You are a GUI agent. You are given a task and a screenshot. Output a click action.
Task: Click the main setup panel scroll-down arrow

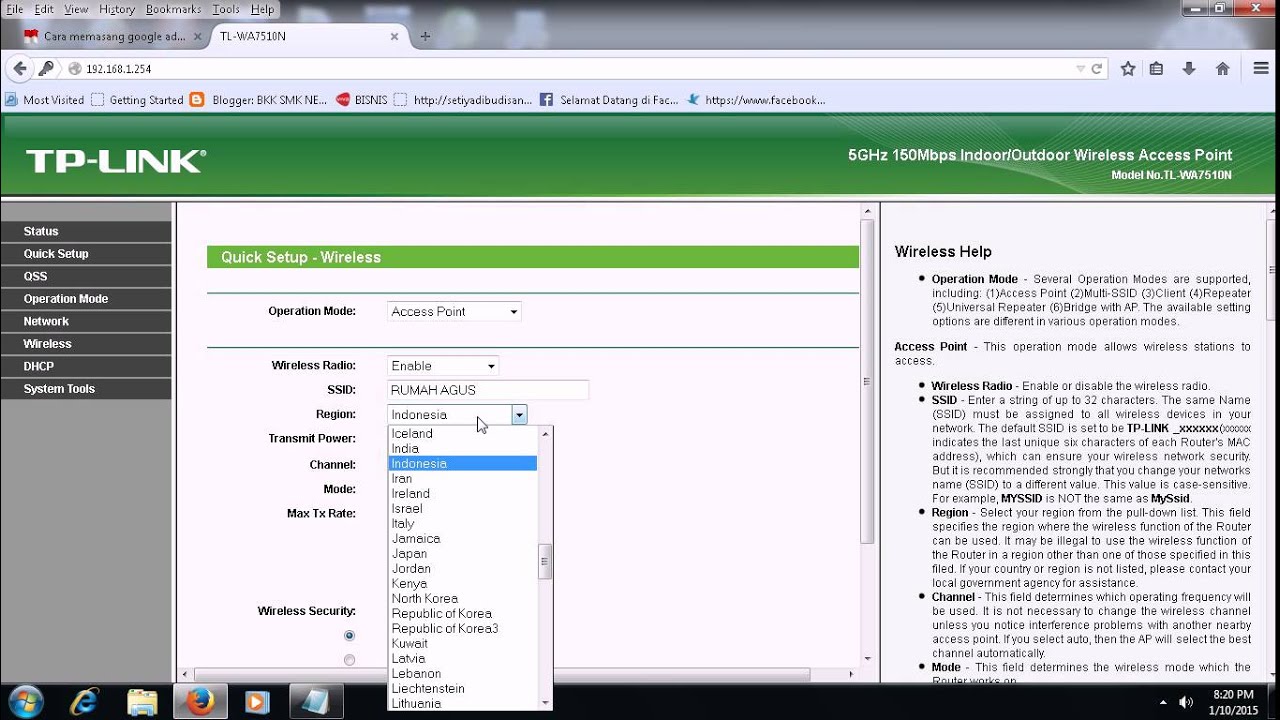[867, 658]
